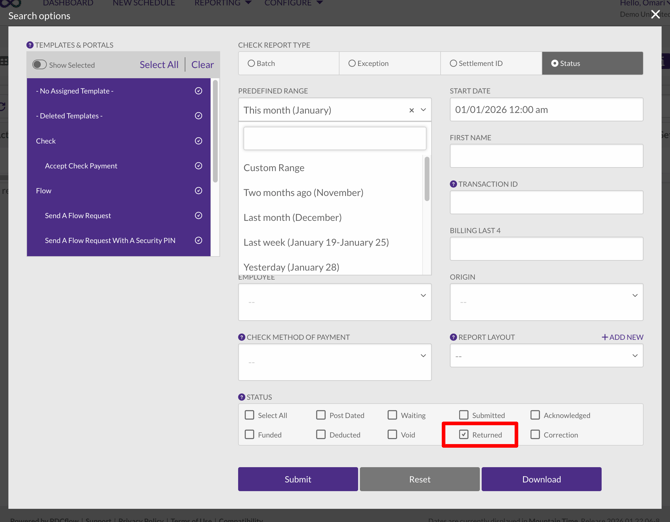Focus the predefined range search box
This screenshot has width=670, height=522.
click(335, 138)
